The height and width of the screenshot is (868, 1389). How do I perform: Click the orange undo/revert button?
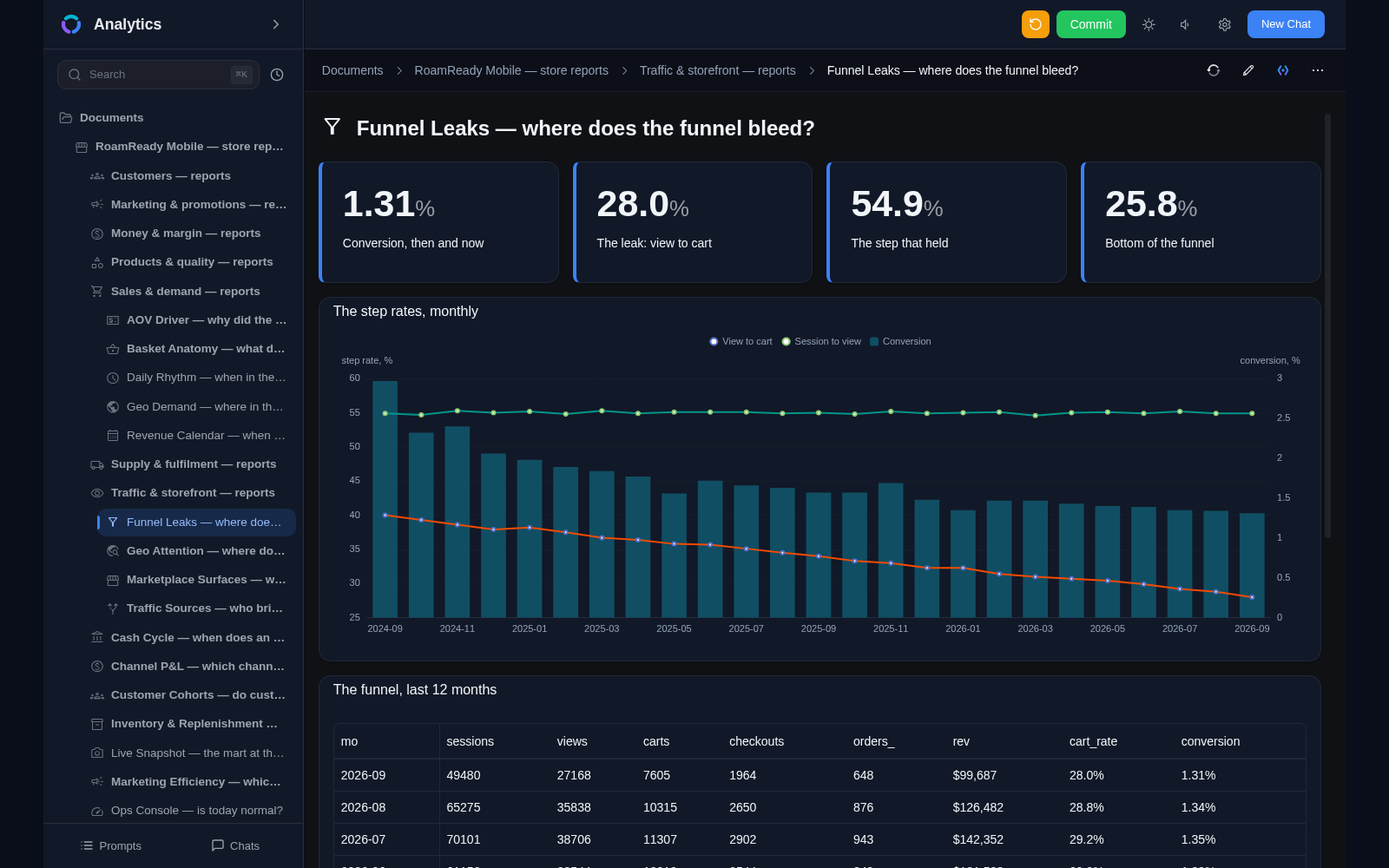(1035, 24)
